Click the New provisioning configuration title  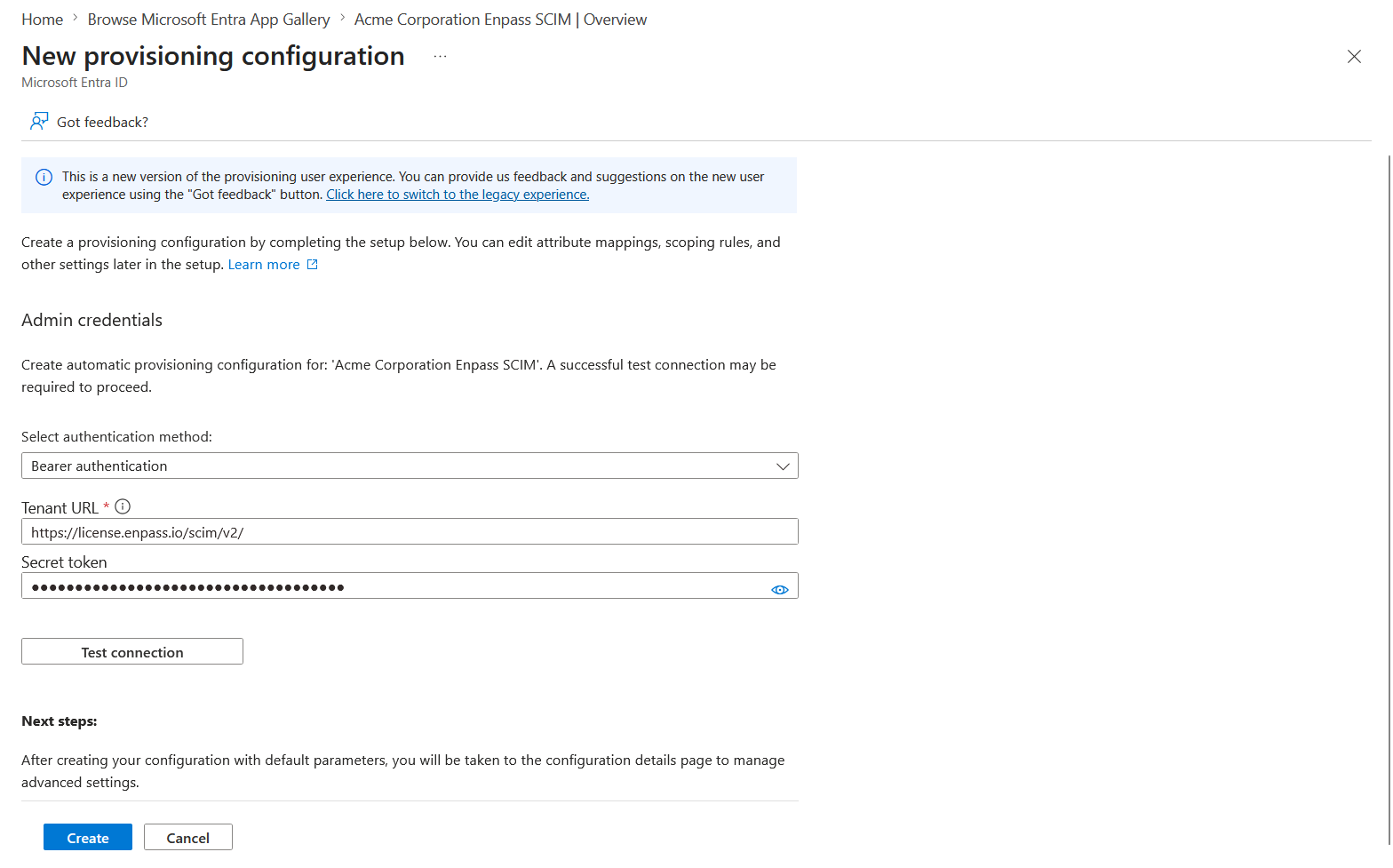(213, 56)
